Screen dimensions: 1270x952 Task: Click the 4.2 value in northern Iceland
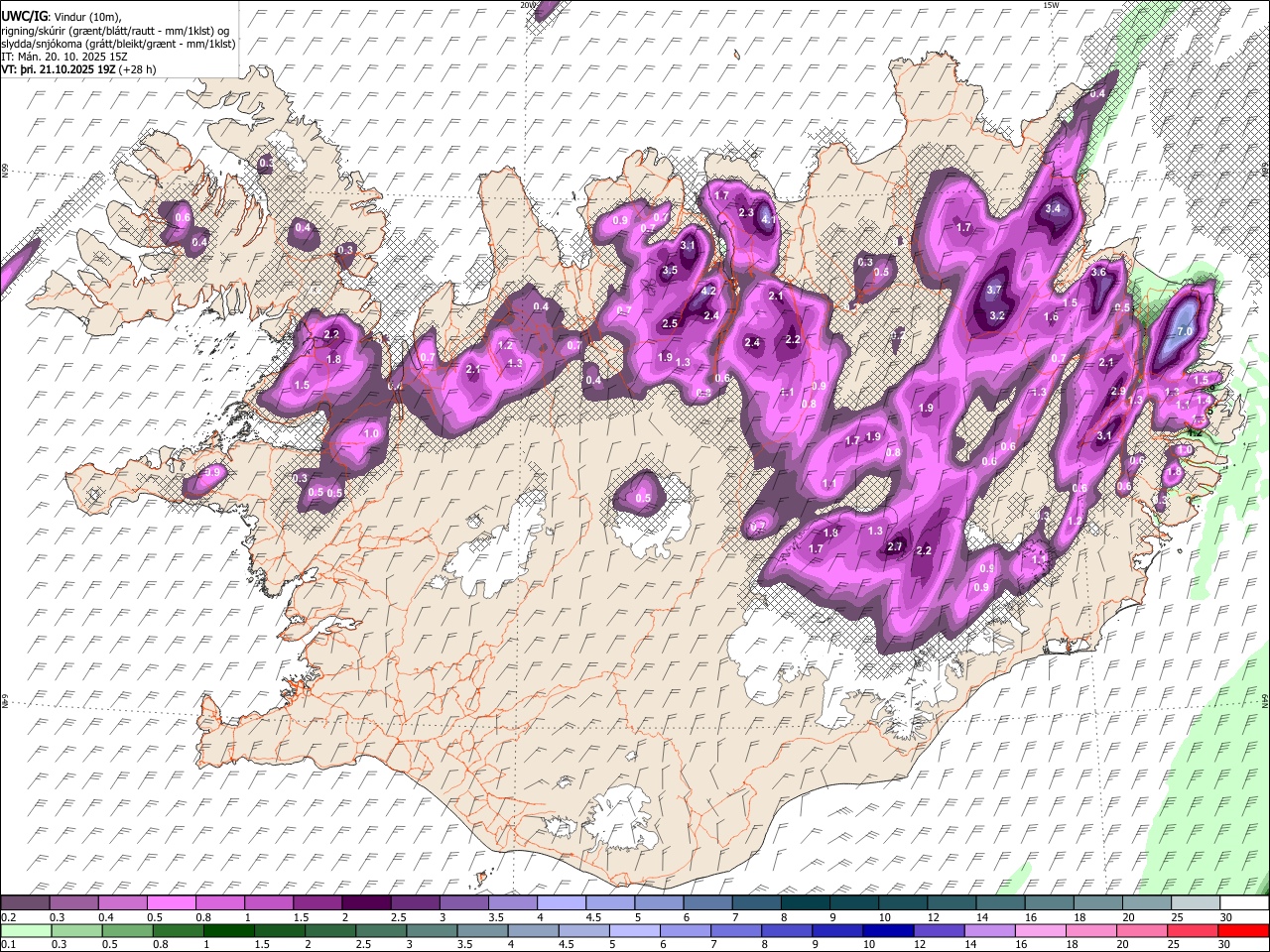pyautogui.click(x=708, y=292)
